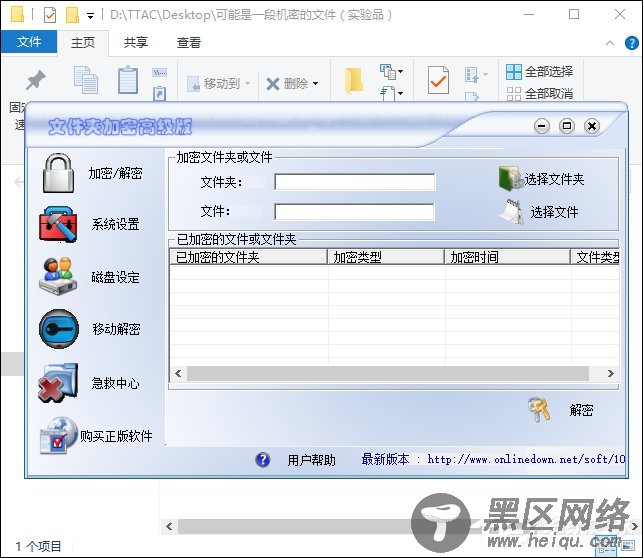The image size is (643, 558).
Task: Sort by 已加密的文件夹 column header
Action: click(x=249, y=257)
